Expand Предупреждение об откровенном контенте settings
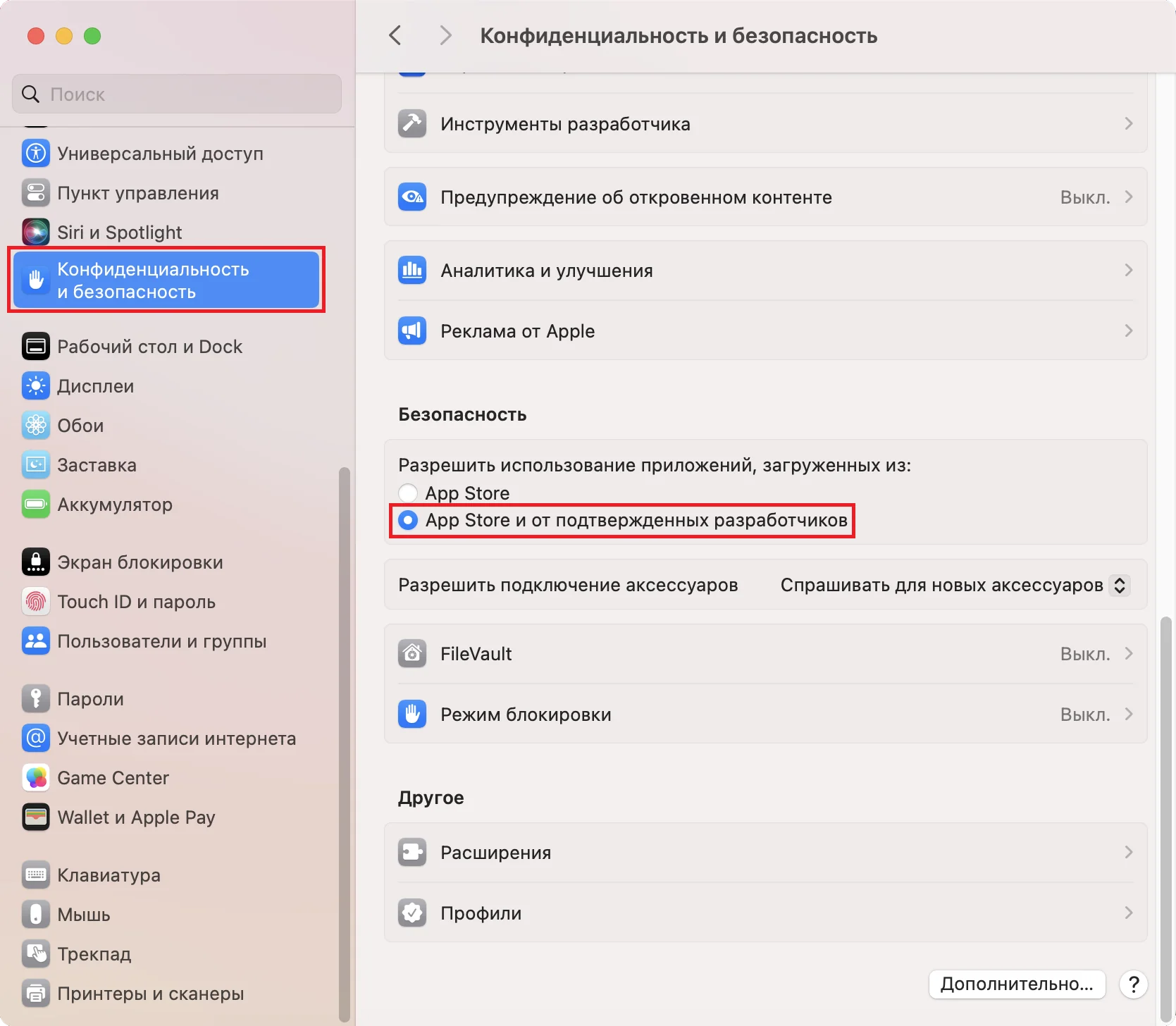Screen dimensions: 1176x1026 (1128, 197)
